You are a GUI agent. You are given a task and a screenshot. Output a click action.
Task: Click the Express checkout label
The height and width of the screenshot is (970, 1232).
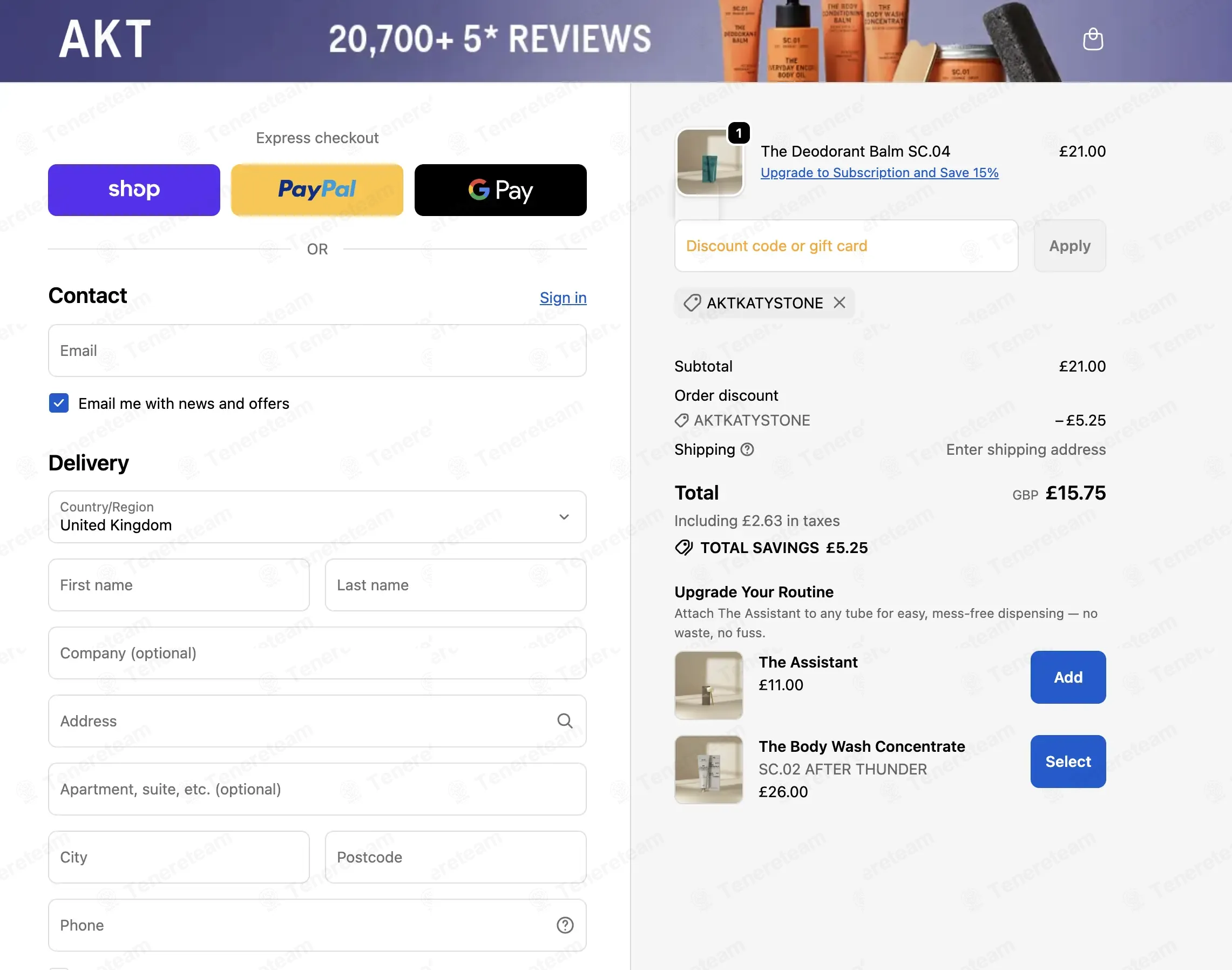click(317, 138)
